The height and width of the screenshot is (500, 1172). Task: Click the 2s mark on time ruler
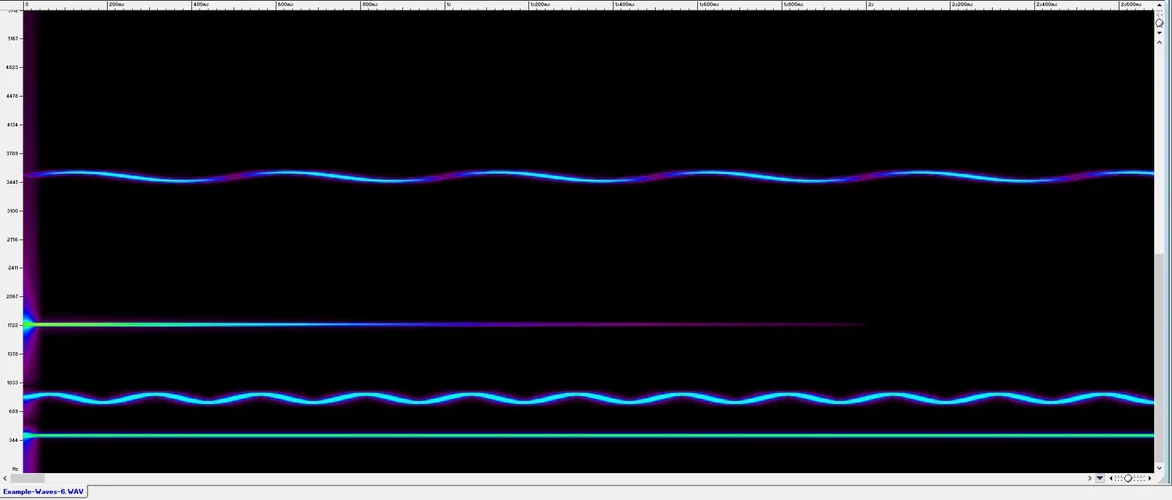[x=870, y=4]
